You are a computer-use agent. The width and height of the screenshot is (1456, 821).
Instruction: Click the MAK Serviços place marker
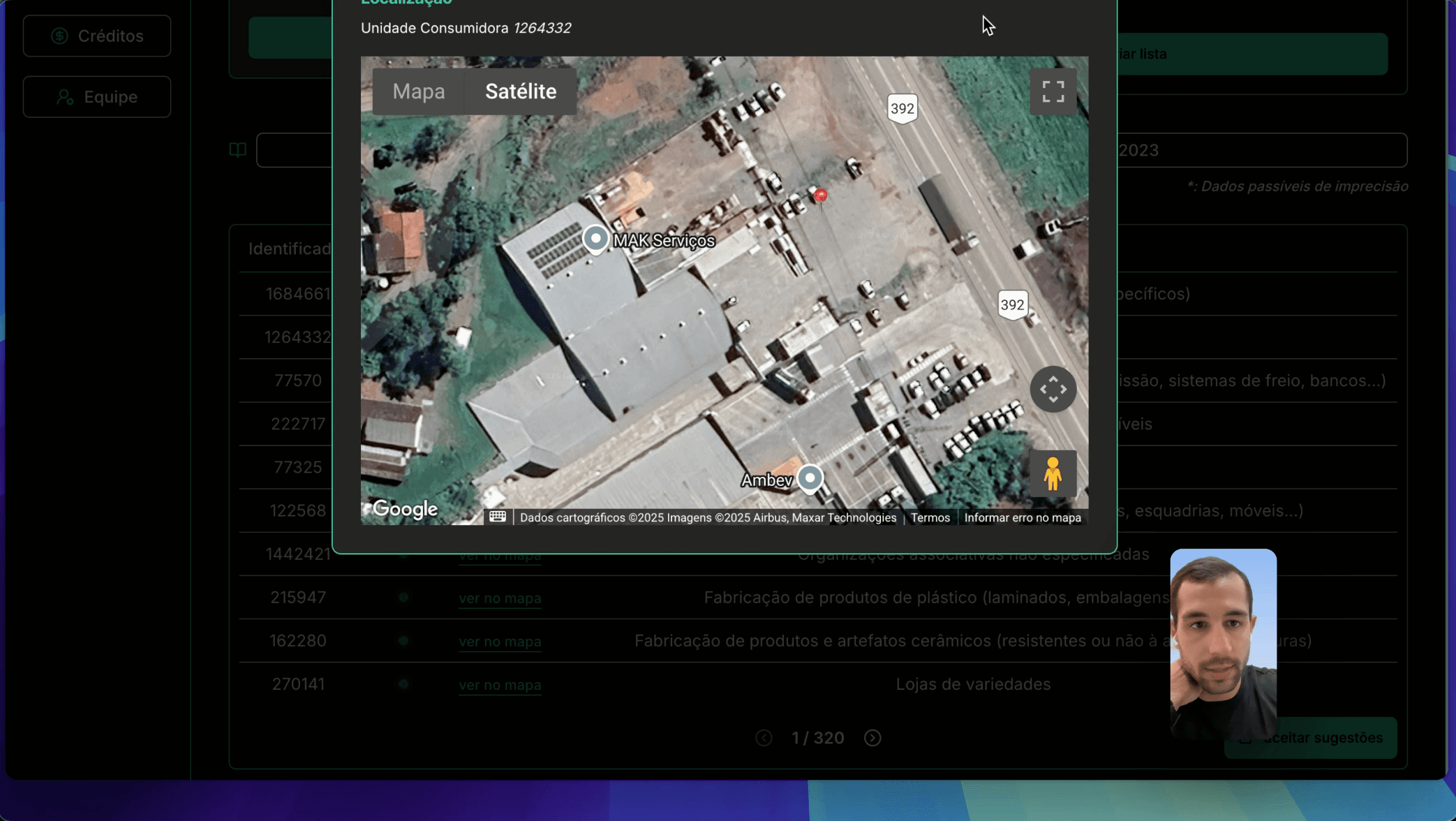point(595,239)
